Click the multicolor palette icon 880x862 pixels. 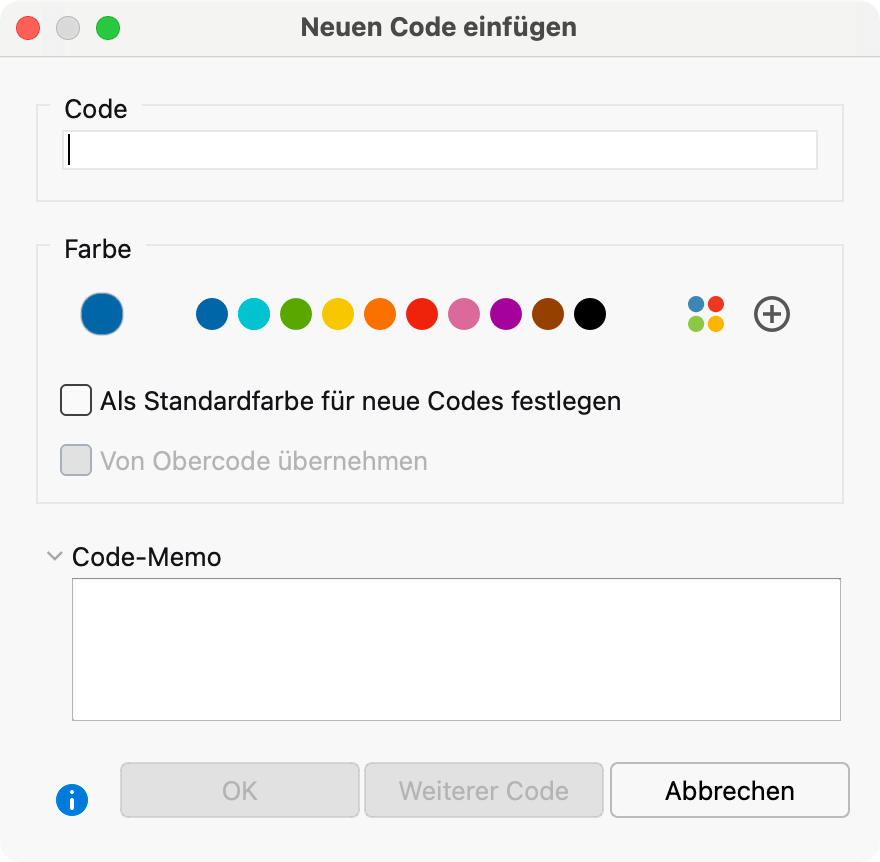(705, 314)
